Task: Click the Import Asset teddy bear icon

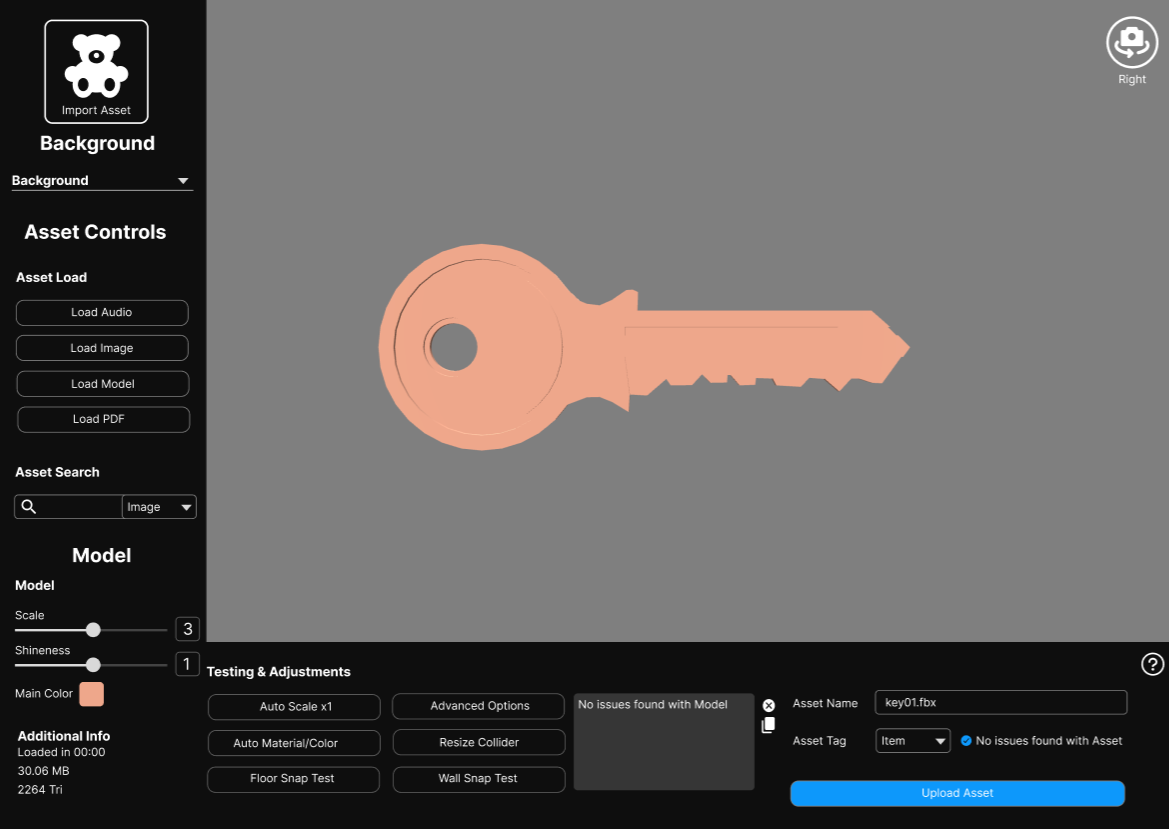Action: tap(96, 72)
